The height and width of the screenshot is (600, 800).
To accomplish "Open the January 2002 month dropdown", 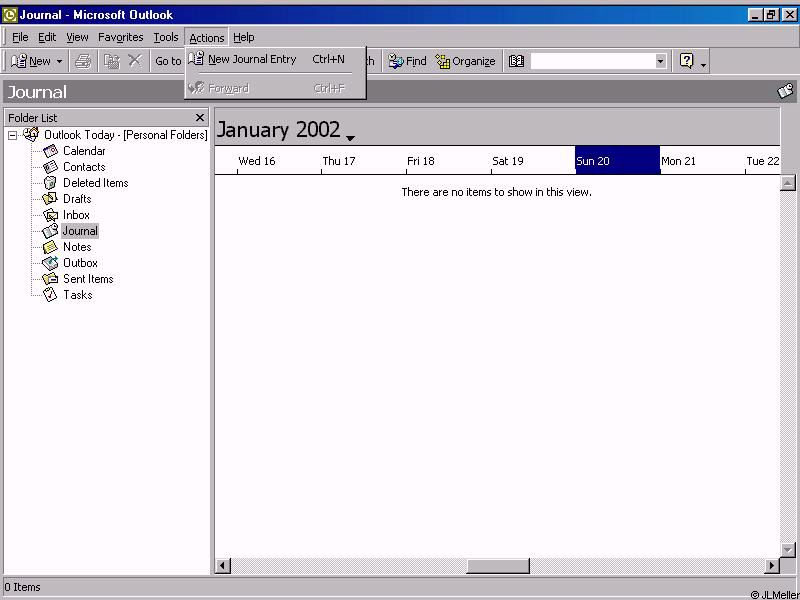I will click(x=350, y=138).
